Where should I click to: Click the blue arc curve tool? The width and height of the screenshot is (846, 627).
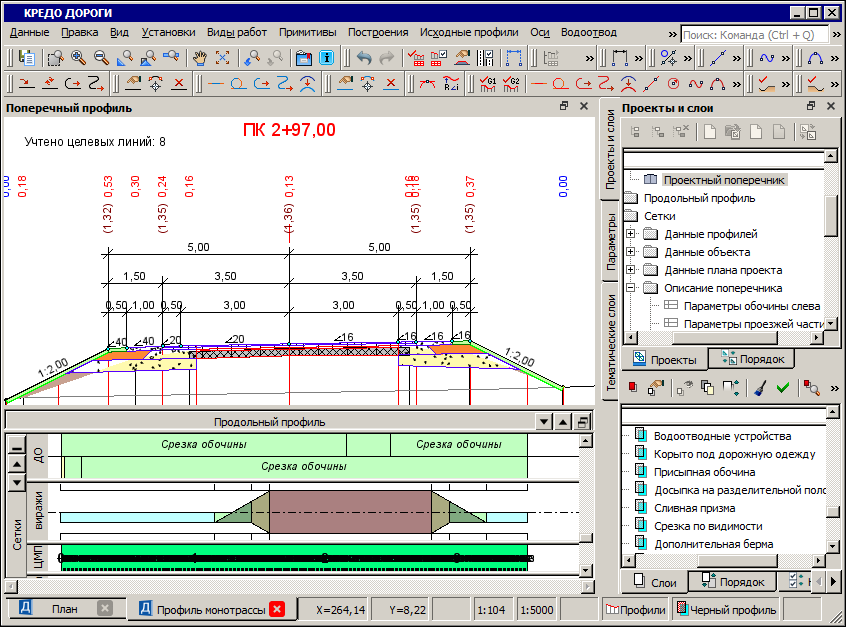pyautogui.click(x=815, y=58)
